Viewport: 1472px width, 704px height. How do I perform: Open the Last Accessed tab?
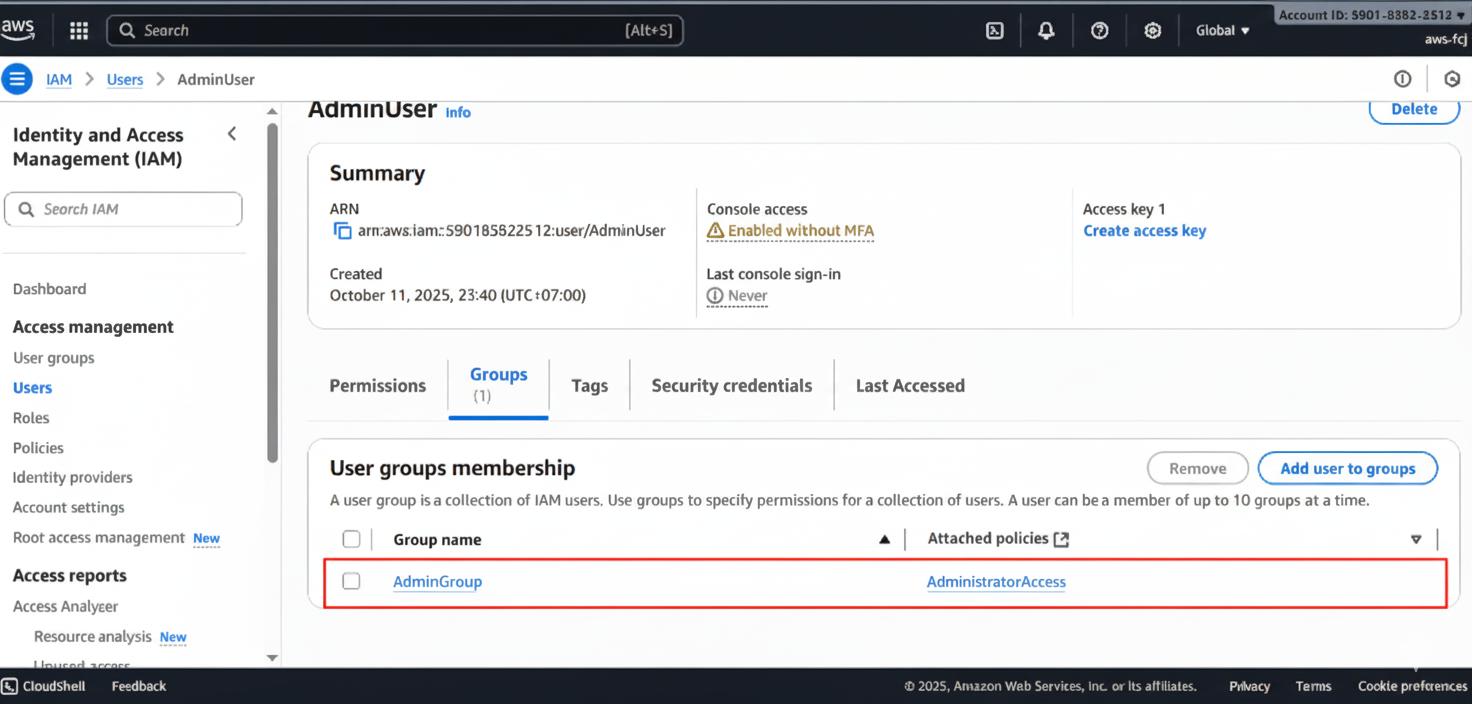pyautogui.click(x=910, y=386)
